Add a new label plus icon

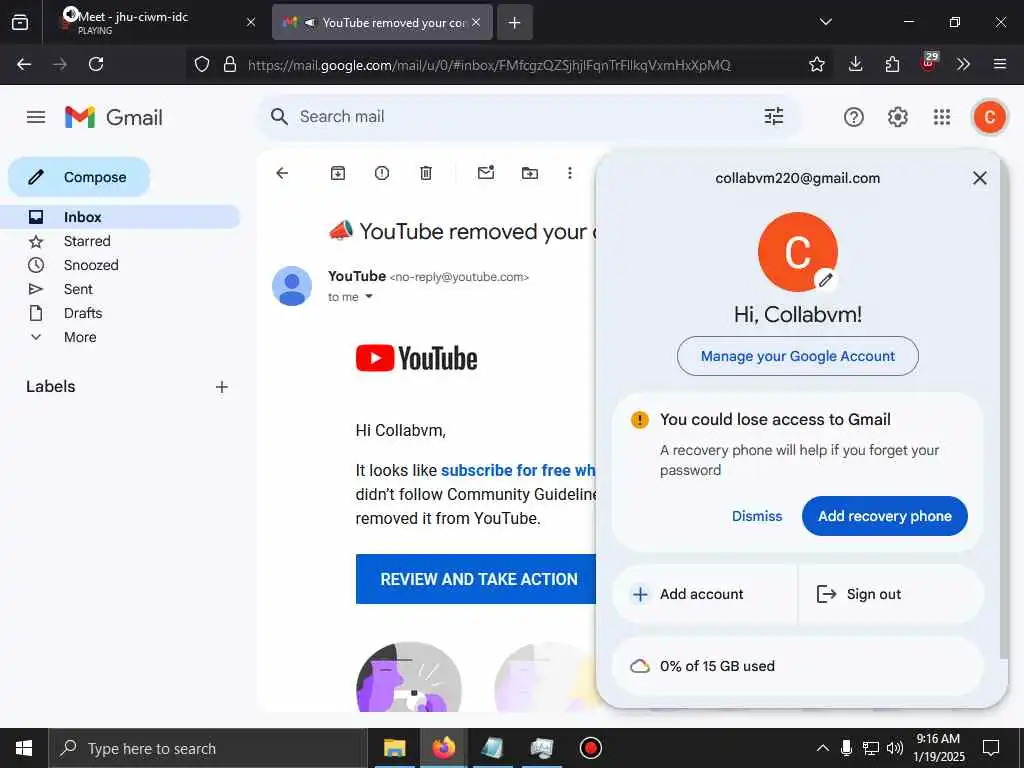[x=222, y=387]
